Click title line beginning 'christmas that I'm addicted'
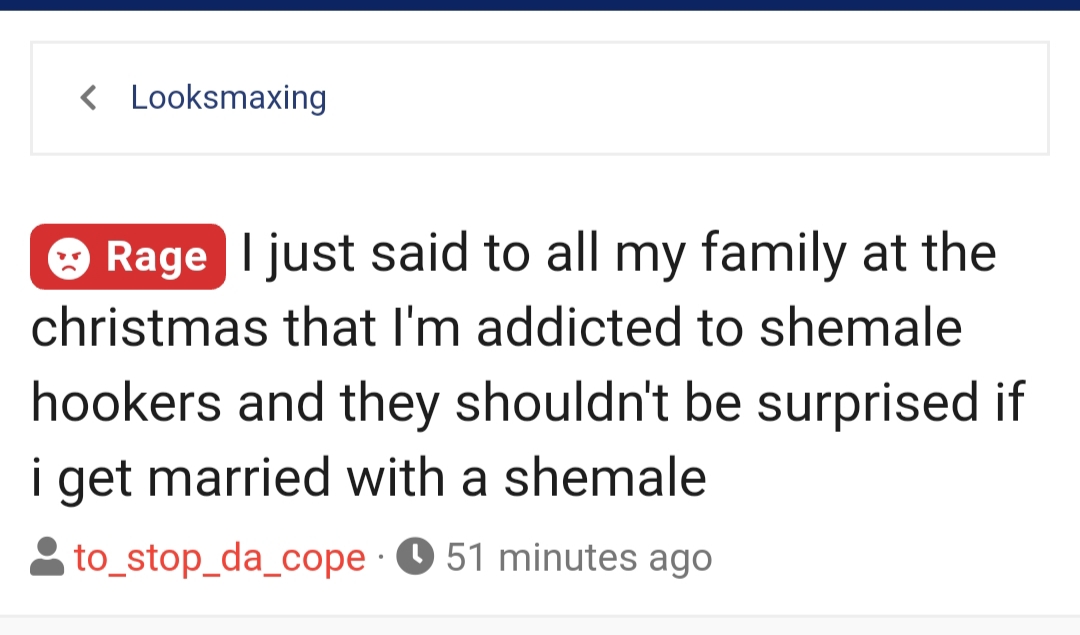 pyautogui.click(x=497, y=328)
